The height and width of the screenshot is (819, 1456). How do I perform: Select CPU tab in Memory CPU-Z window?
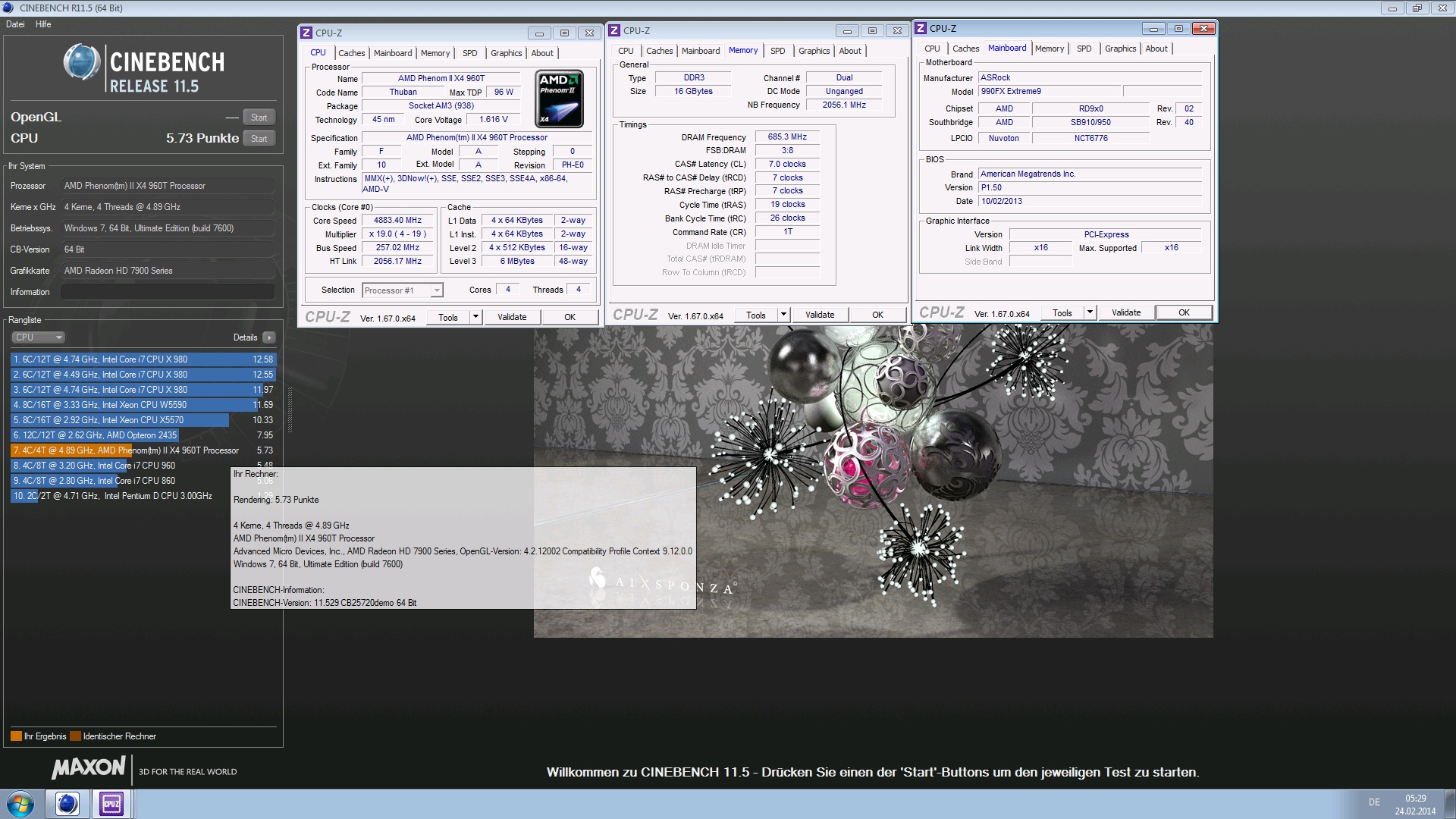tap(626, 51)
